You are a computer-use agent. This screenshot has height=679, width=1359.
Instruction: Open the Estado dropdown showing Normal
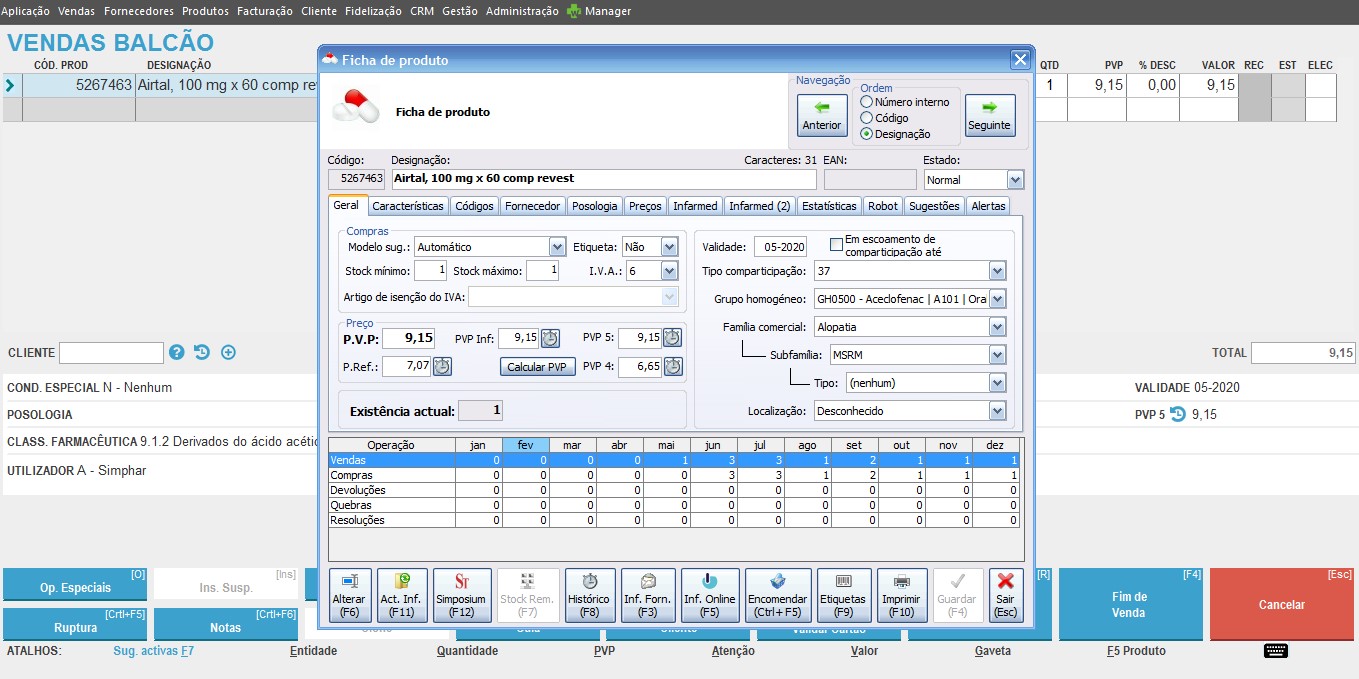click(x=1015, y=180)
